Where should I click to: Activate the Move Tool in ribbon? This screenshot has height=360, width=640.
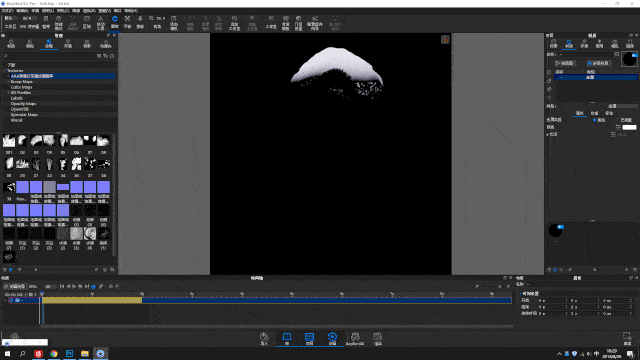pos(100,22)
